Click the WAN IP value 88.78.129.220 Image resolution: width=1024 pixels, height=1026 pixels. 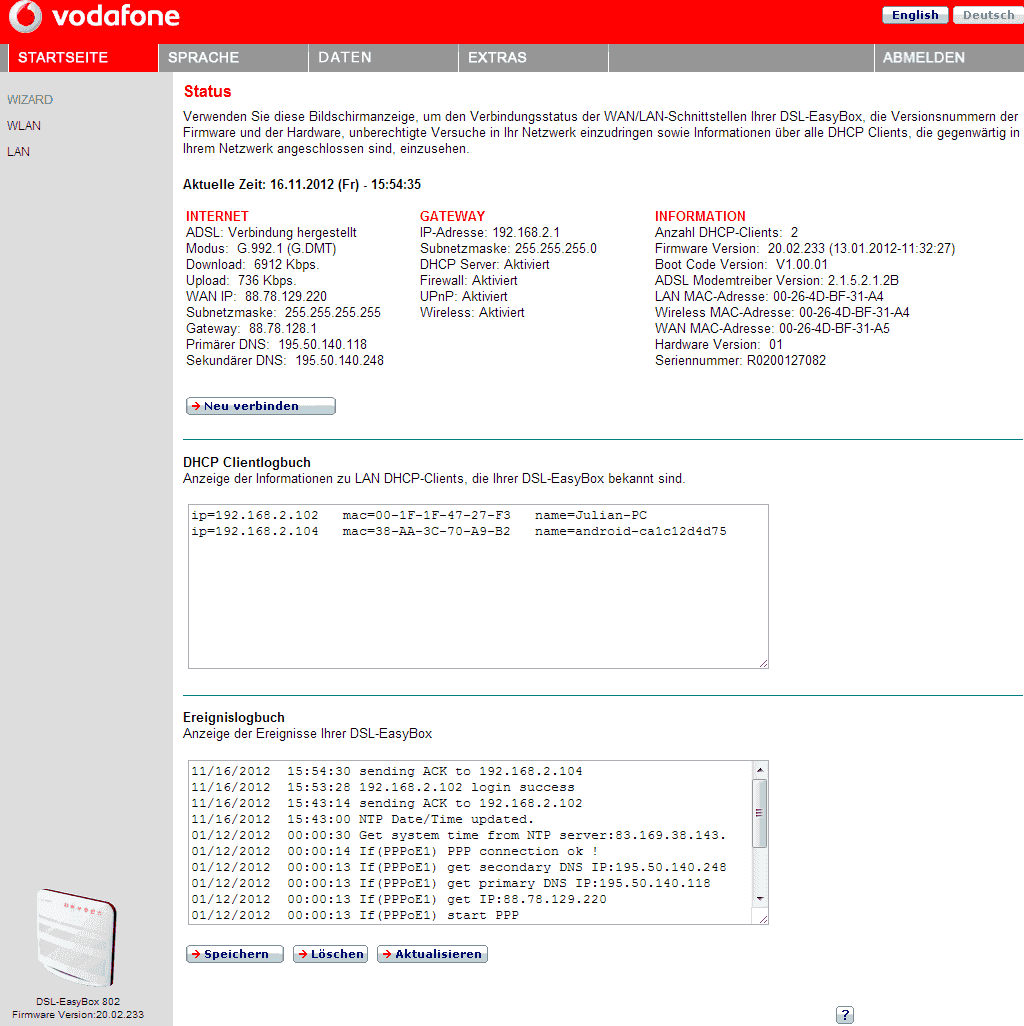[x=286, y=296]
